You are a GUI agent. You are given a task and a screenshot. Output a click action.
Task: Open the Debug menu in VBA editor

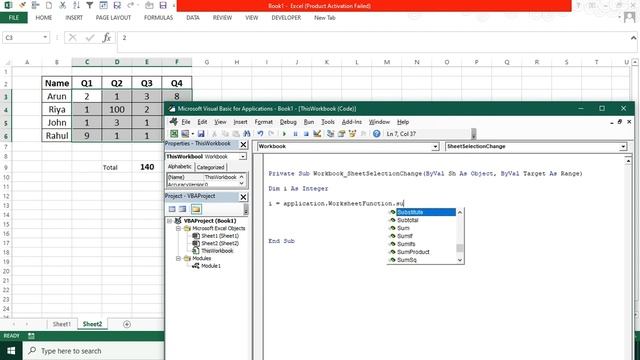tap(288, 122)
